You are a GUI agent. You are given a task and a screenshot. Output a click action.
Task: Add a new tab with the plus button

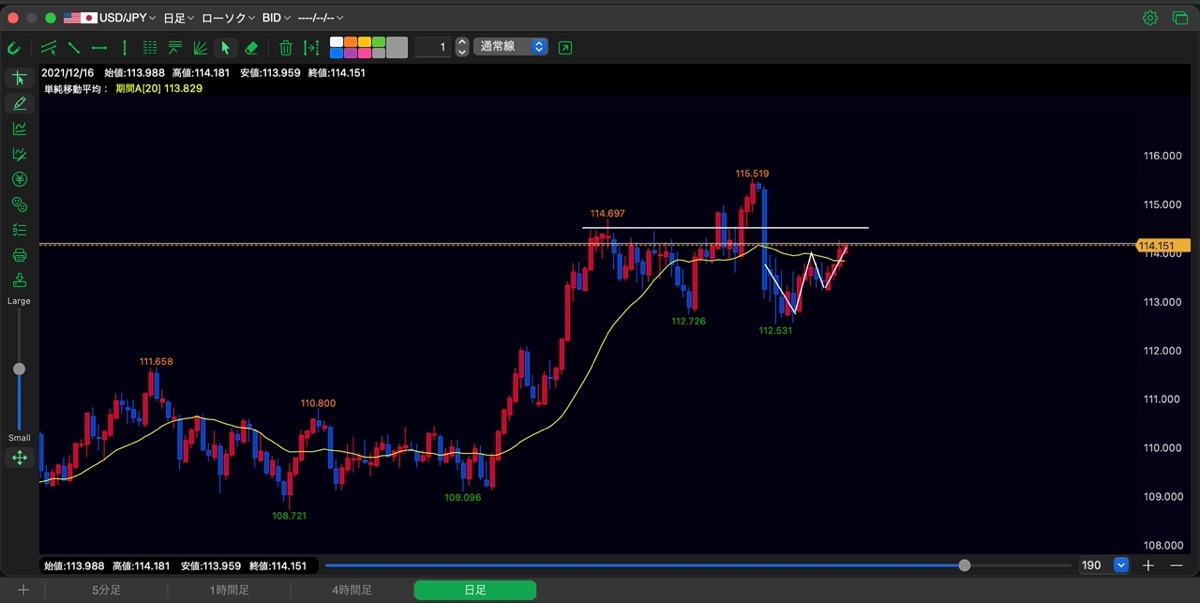click(23, 590)
